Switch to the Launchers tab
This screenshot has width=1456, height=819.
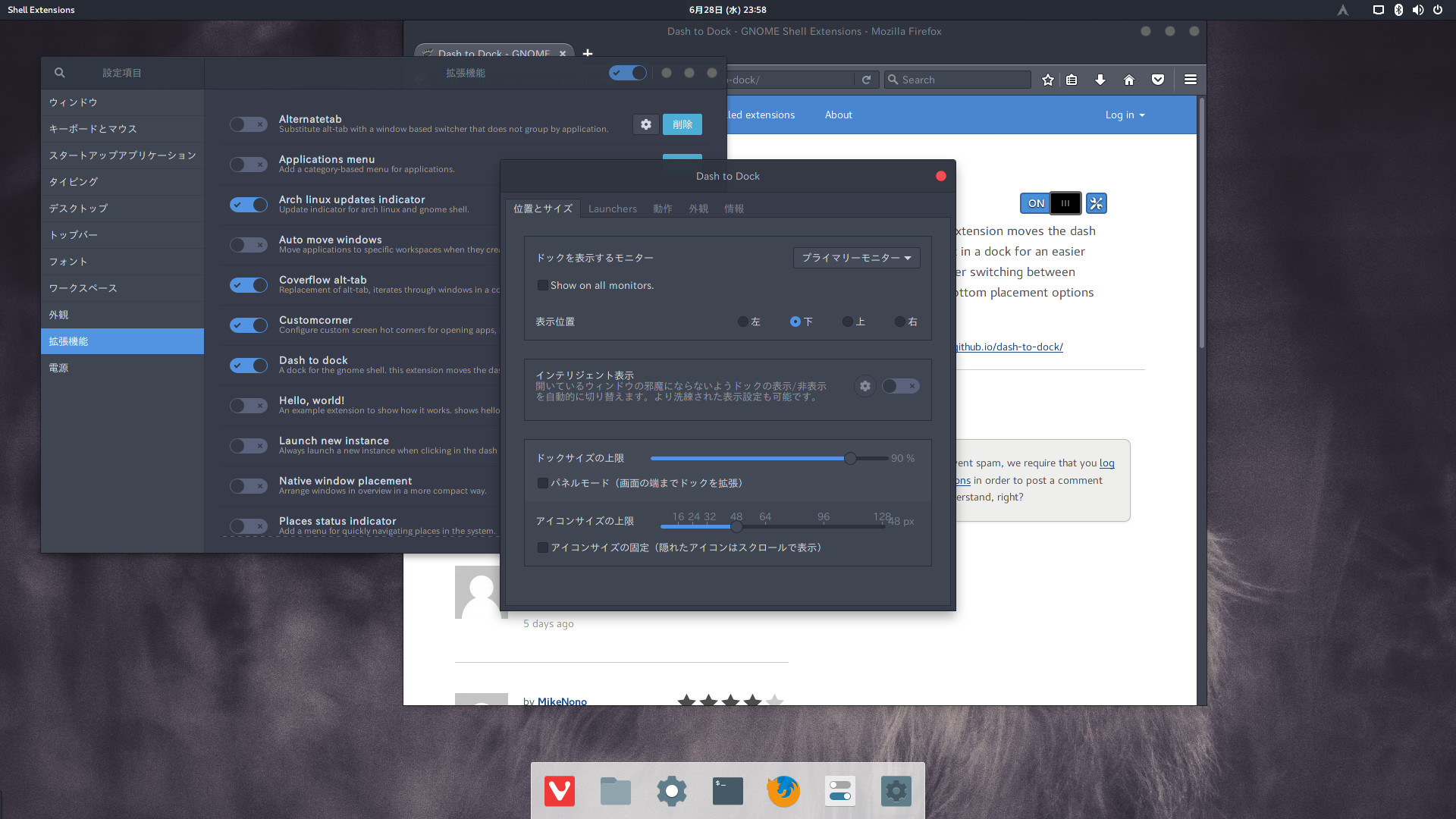[x=613, y=209]
